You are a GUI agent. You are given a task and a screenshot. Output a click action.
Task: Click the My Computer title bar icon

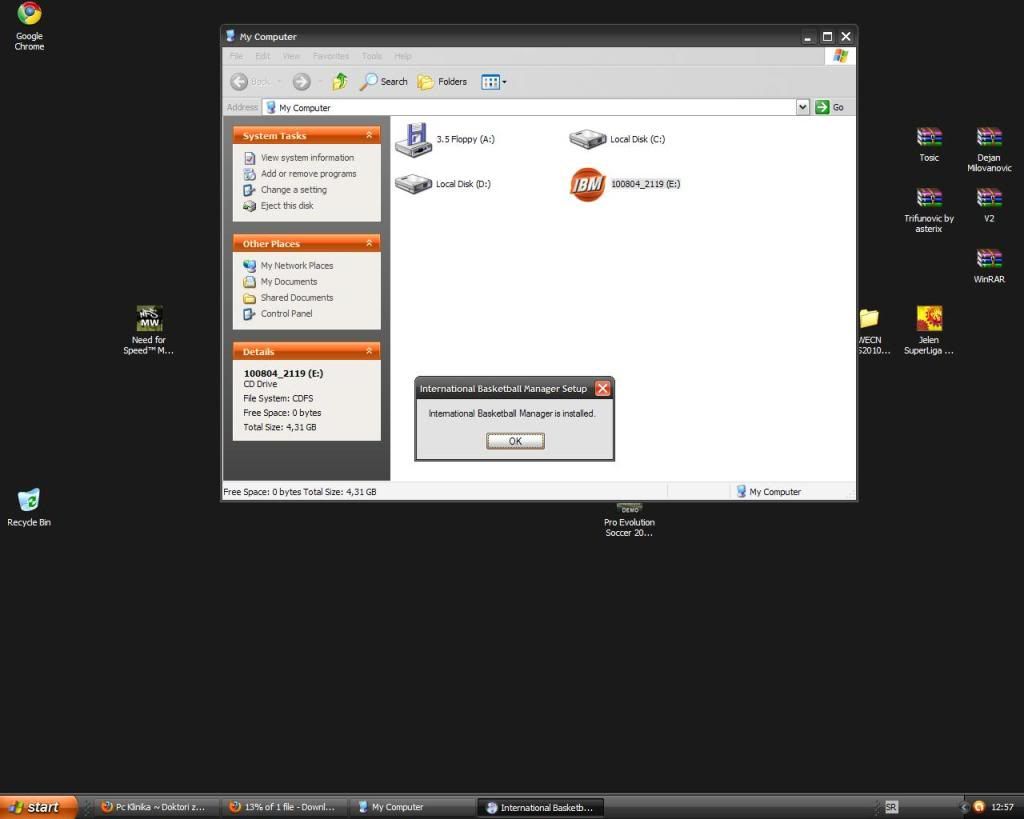230,36
